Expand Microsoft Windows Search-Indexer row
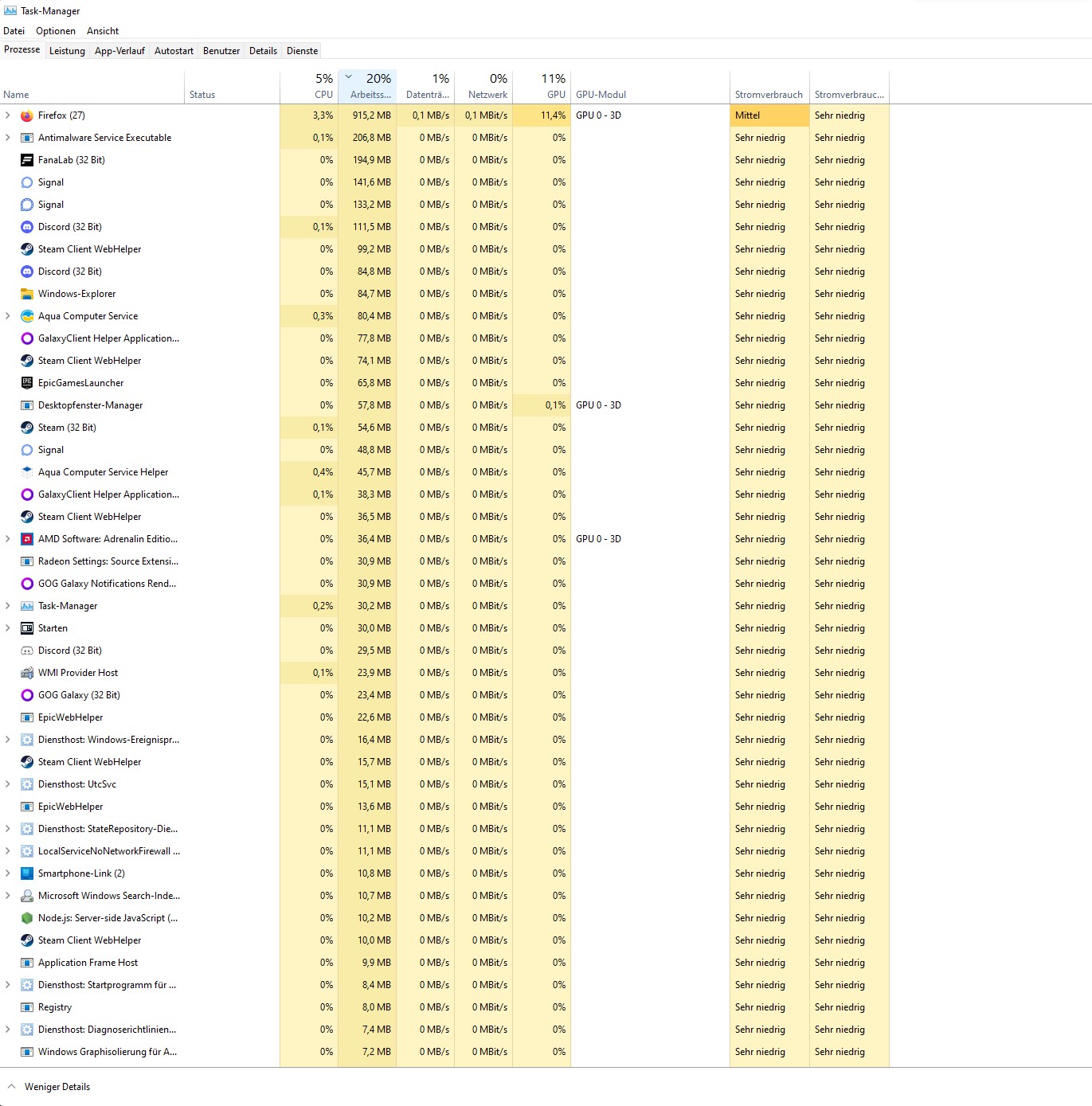The image size is (1092, 1106). point(8,896)
